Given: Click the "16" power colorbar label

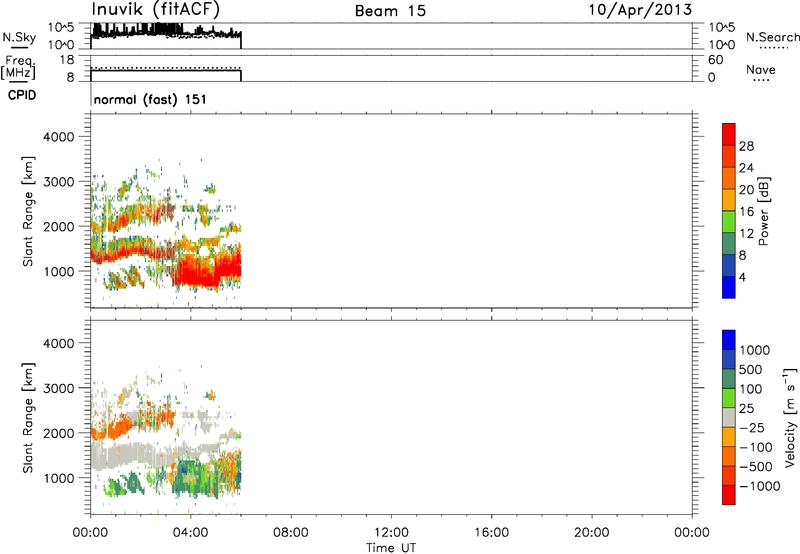Looking at the screenshot, I should 746,212.
